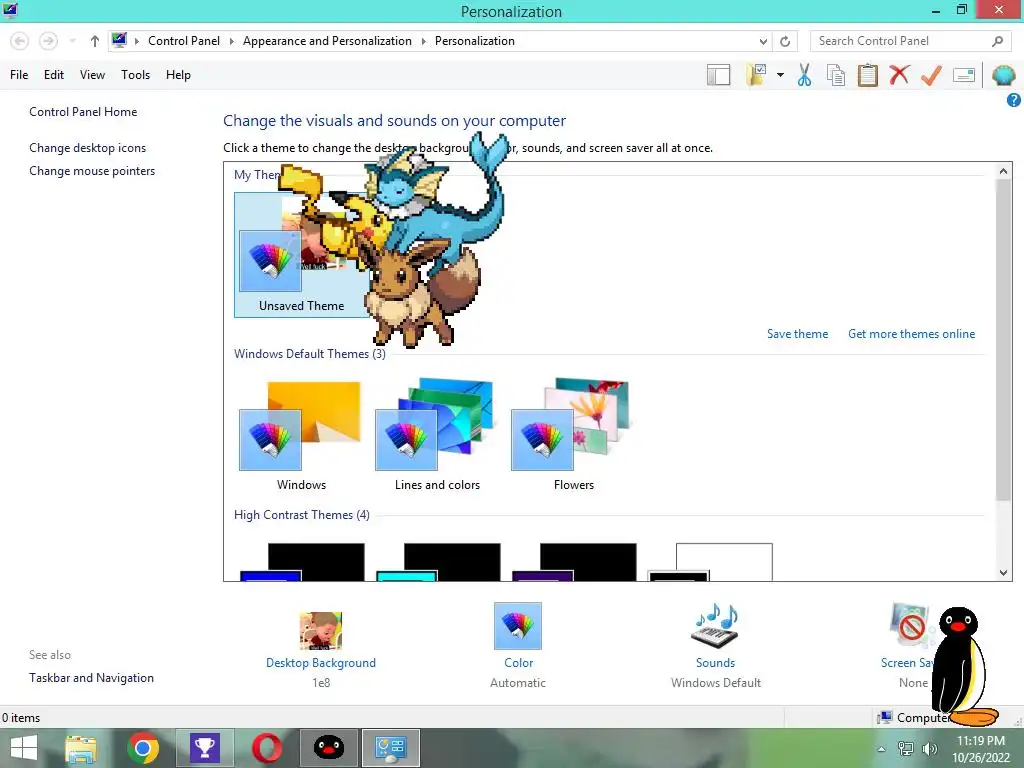The image size is (1024, 768).
Task: Launch Google Chrome from the taskbar
Action: pyautogui.click(x=142, y=748)
